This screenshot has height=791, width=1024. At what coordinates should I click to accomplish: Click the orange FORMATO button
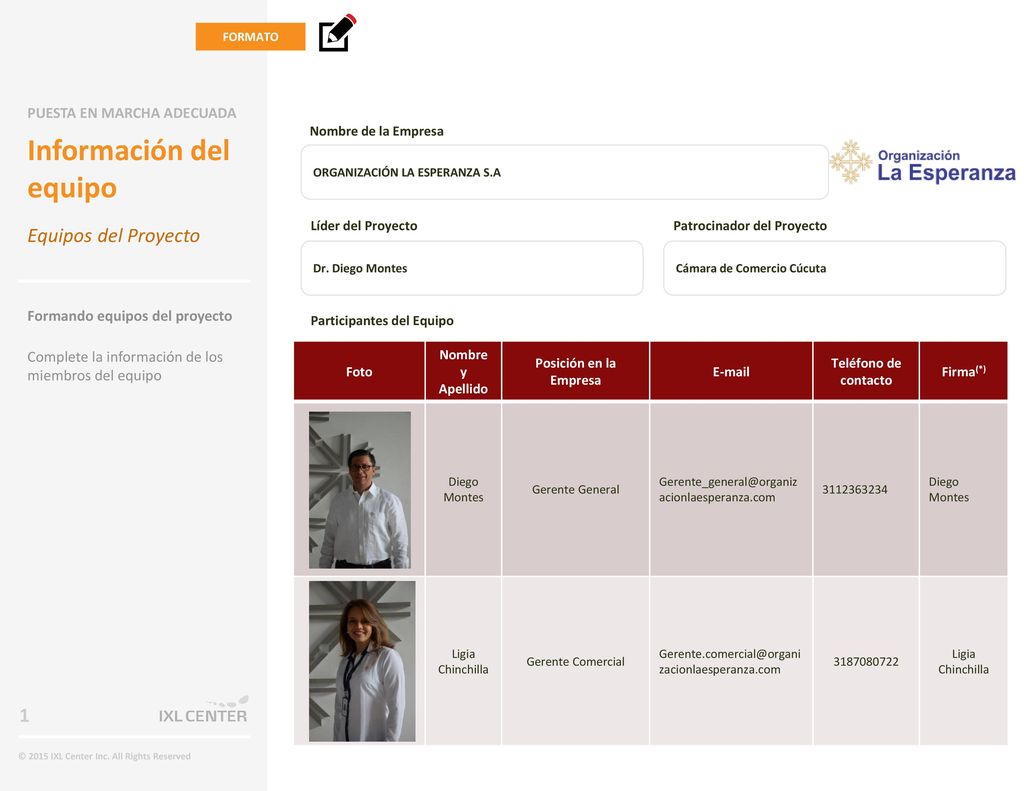(250, 37)
